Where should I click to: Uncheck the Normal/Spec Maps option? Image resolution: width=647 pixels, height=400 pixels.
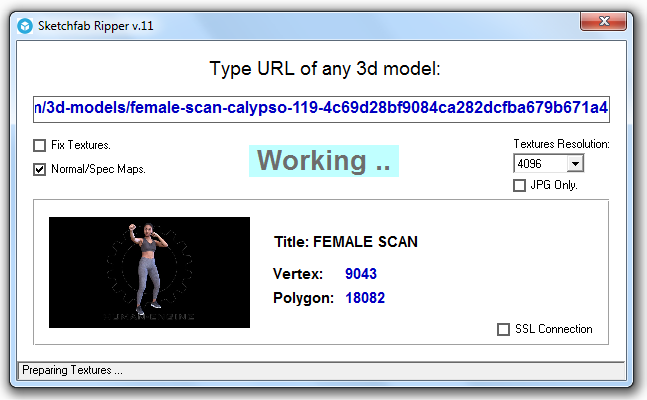click(40, 169)
